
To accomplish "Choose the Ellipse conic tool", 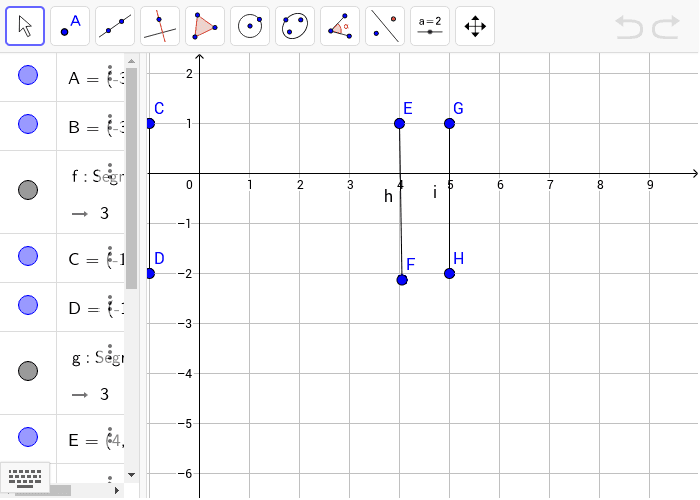I will click(x=295, y=26).
